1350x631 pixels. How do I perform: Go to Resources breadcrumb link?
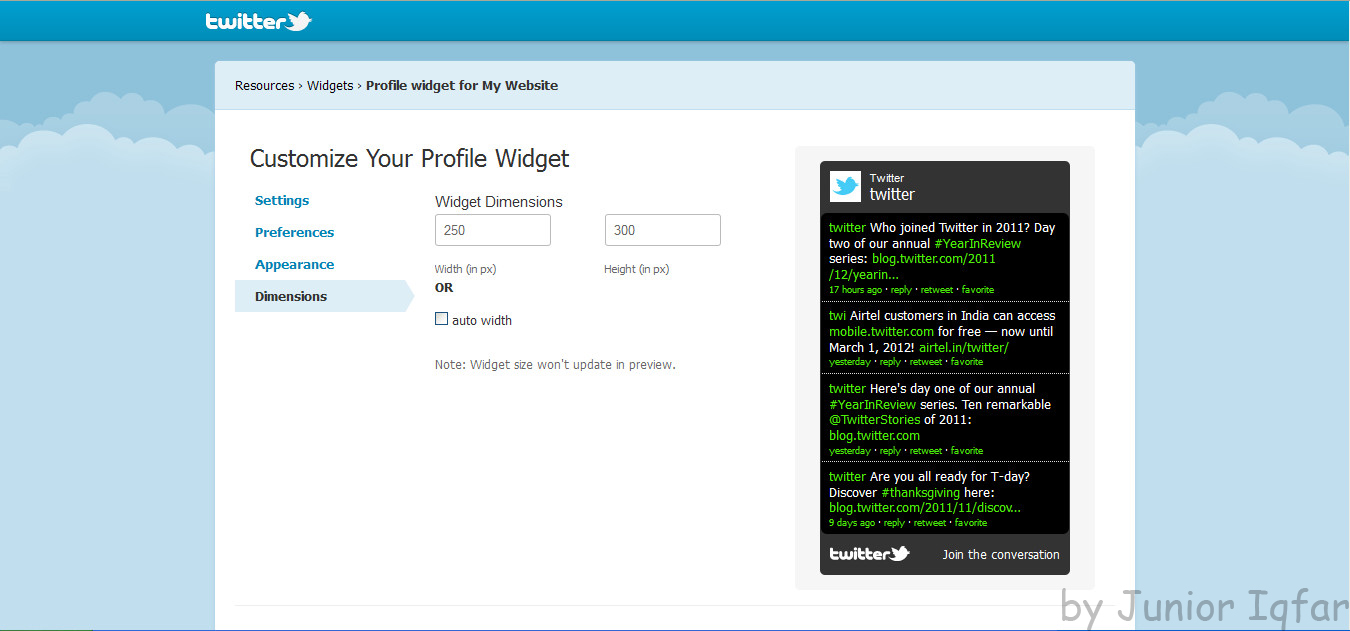(265, 86)
